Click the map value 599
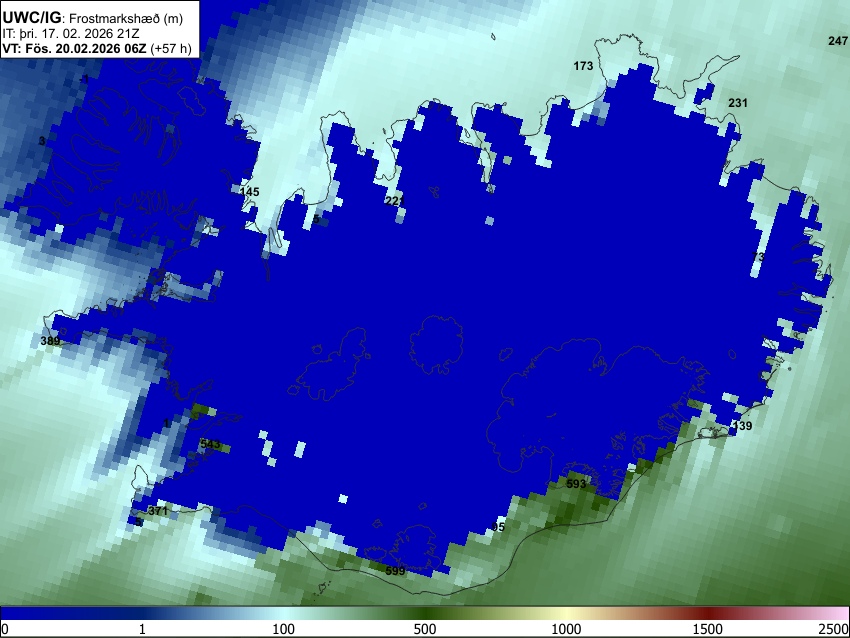Image resolution: width=850 pixels, height=638 pixels. coord(395,571)
